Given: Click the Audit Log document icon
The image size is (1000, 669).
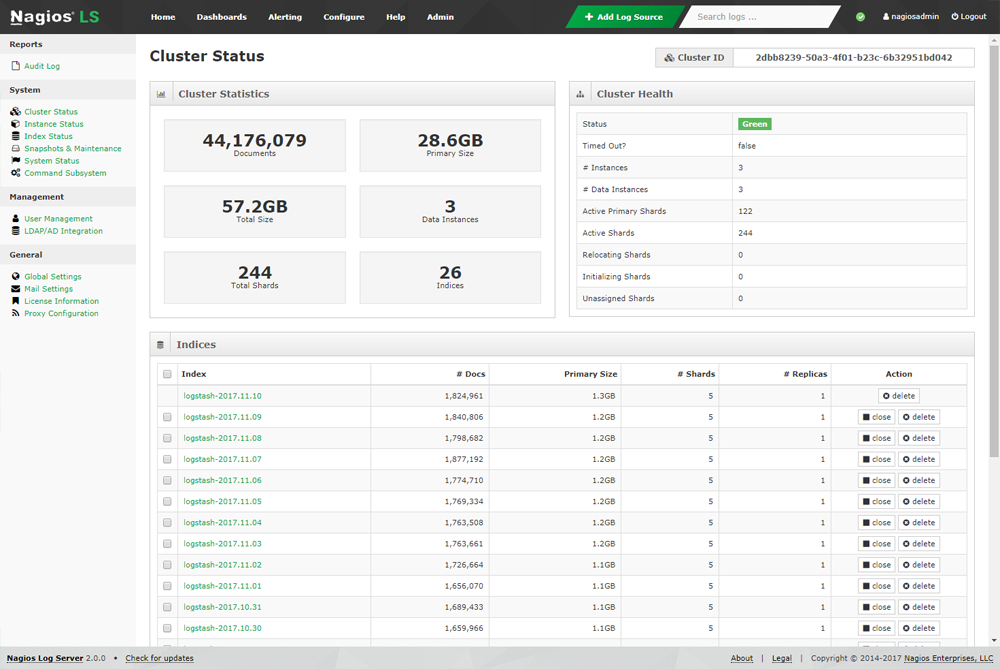Looking at the screenshot, I should 15,66.
